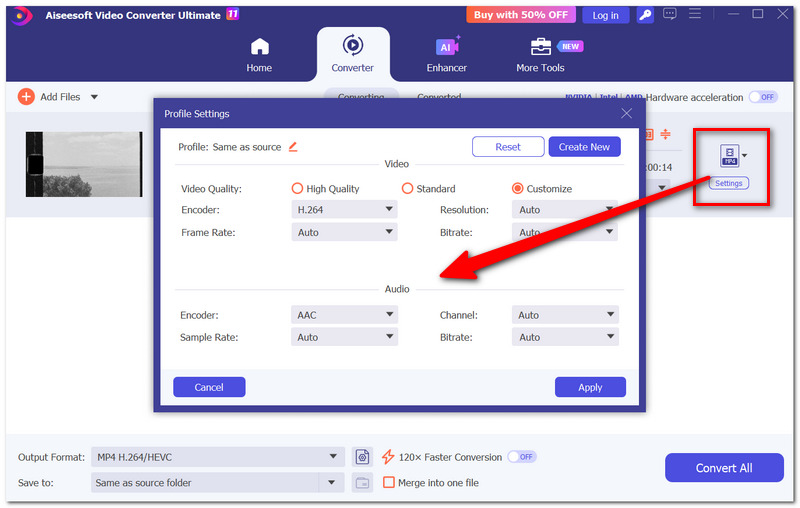This screenshot has width=800, height=508.
Task: Click the Aiseesoft app logo icon
Action: click(20, 15)
